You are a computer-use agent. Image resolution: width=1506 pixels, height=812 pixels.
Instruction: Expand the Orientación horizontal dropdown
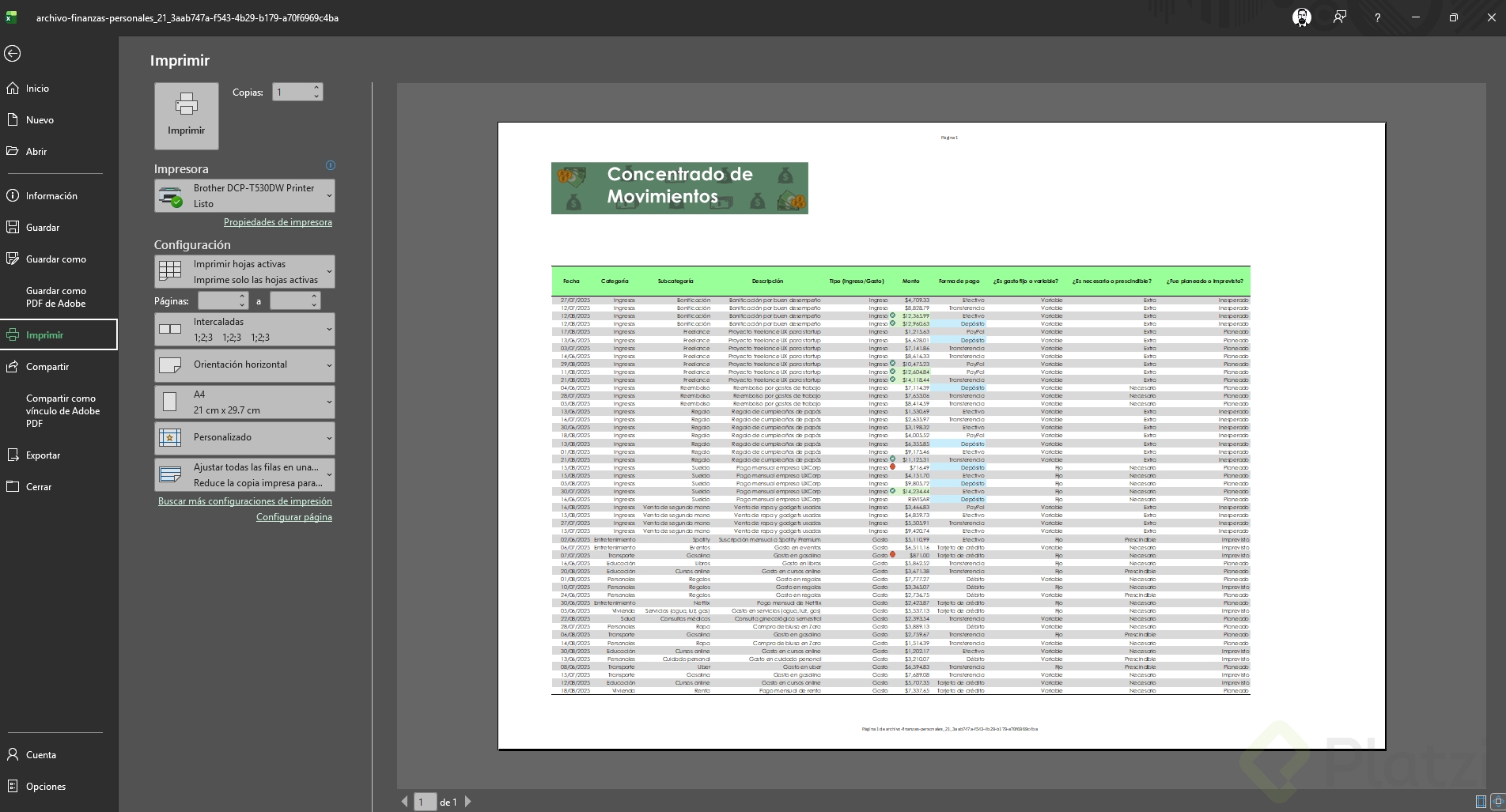[244, 365]
